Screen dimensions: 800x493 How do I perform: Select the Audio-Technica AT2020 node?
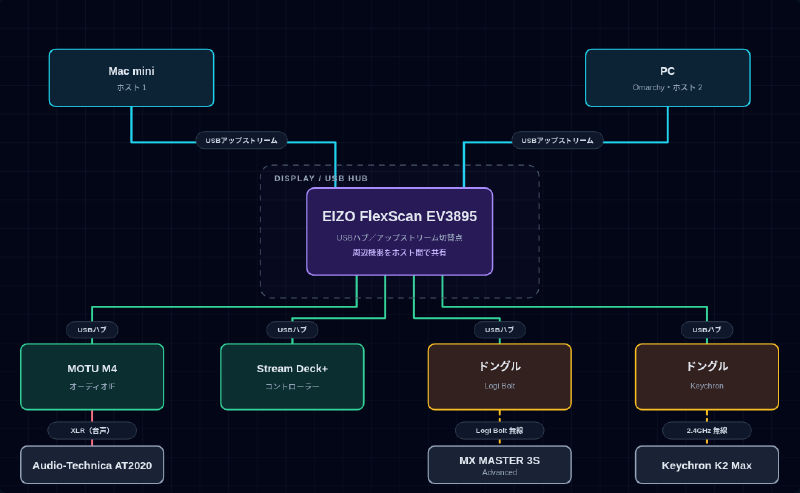(92, 465)
